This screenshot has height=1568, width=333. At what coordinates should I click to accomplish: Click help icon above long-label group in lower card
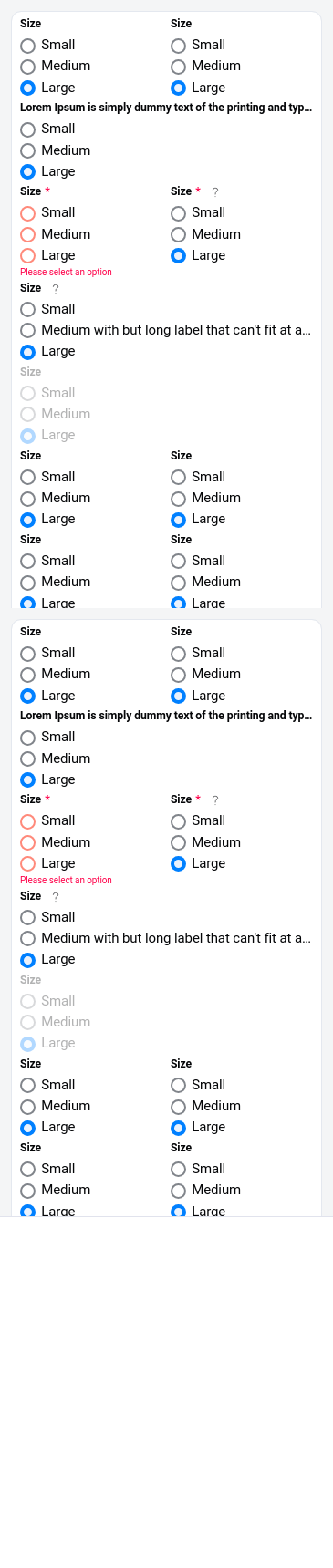tap(56, 897)
